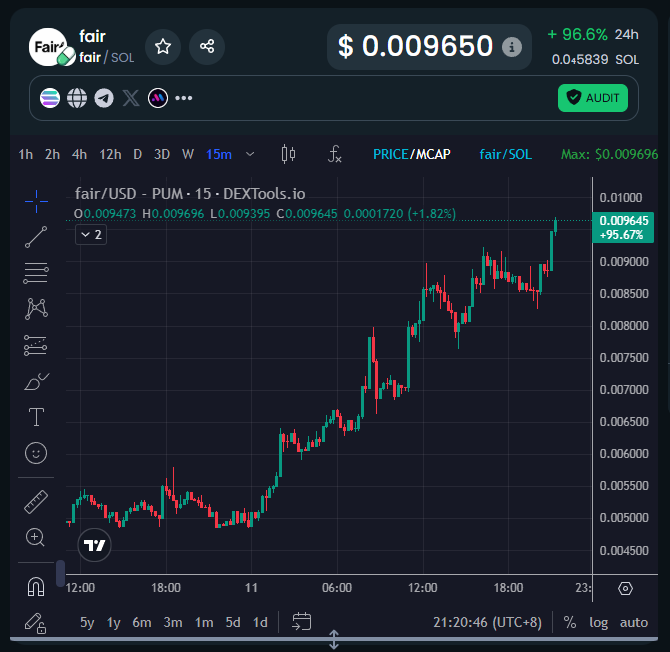Click the Max: $0.009696 label
The height and width of the screenshot is (652, 670).
[x=609, y=154]
